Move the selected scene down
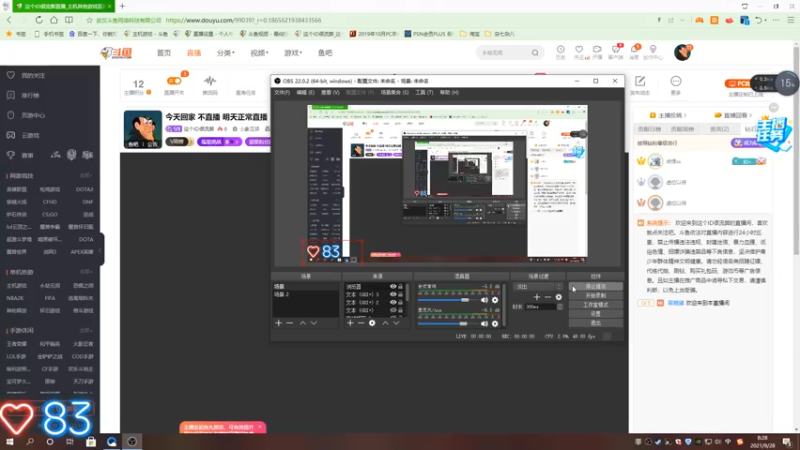 314,323
